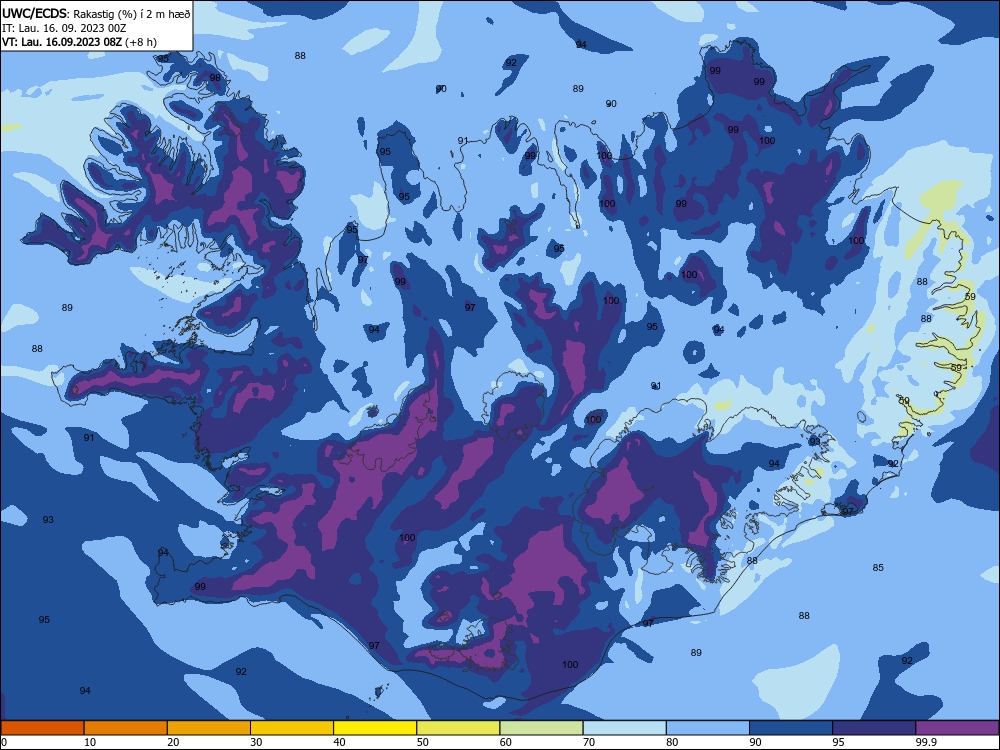1000x750 pixels.
Task: Click the legend label '20'
Action: 173,742
